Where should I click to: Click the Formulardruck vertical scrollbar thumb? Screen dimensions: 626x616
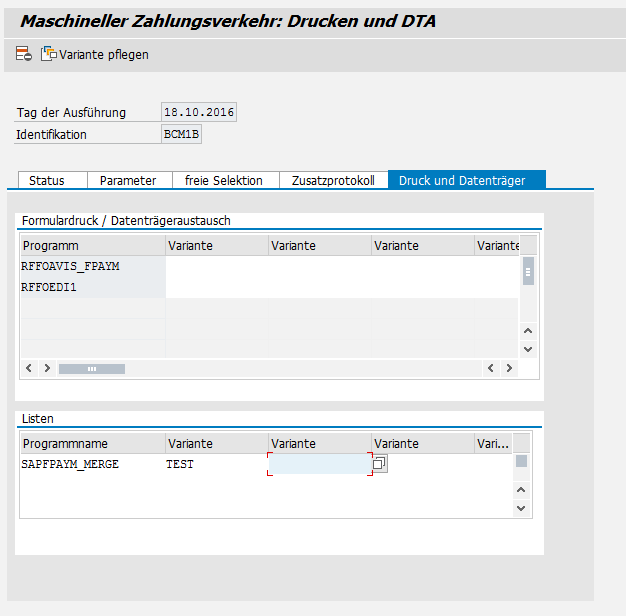[528, 271]
